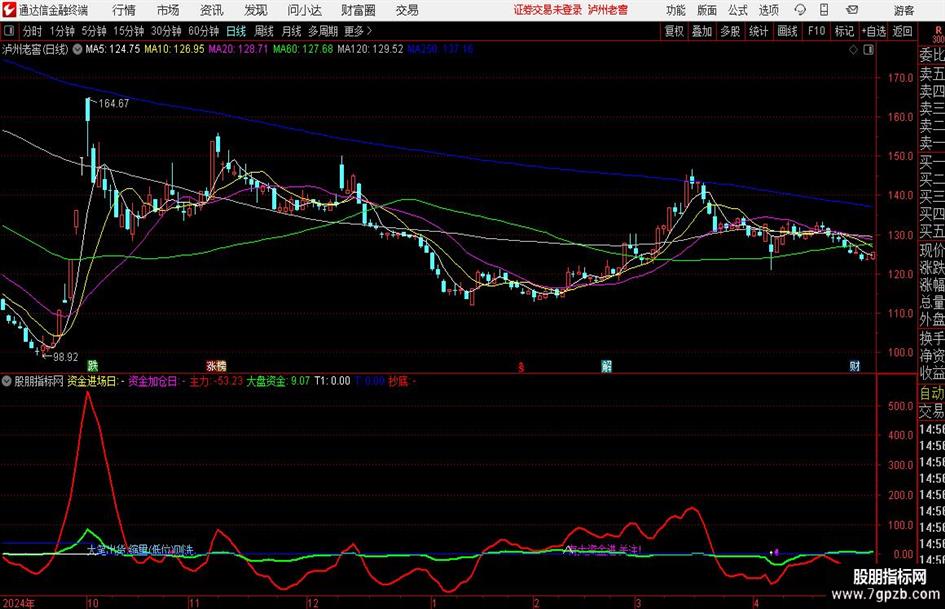Click the mobile phone icon
945x609 pixels.
point(824,10)
